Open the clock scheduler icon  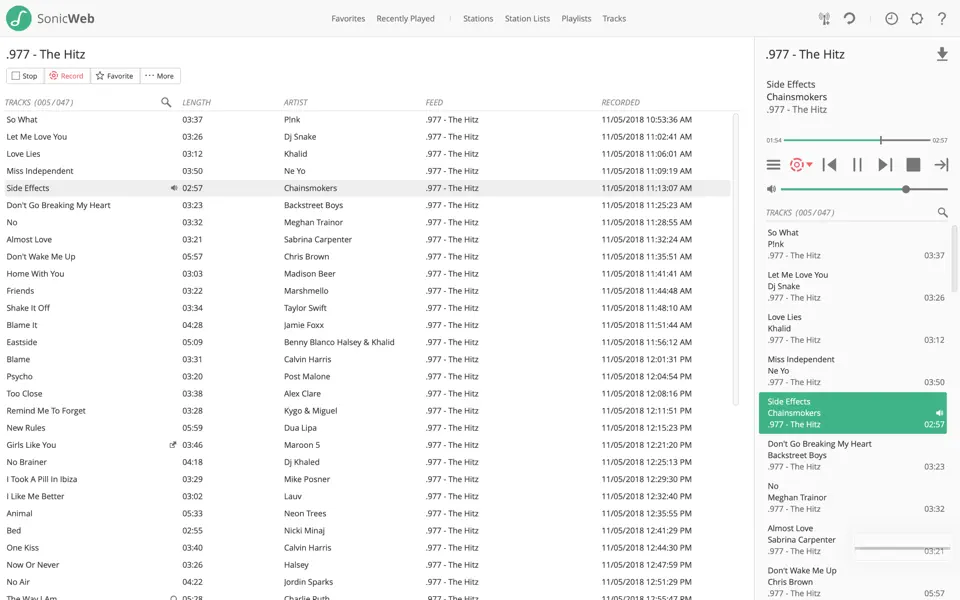click(x=891, y=18)
